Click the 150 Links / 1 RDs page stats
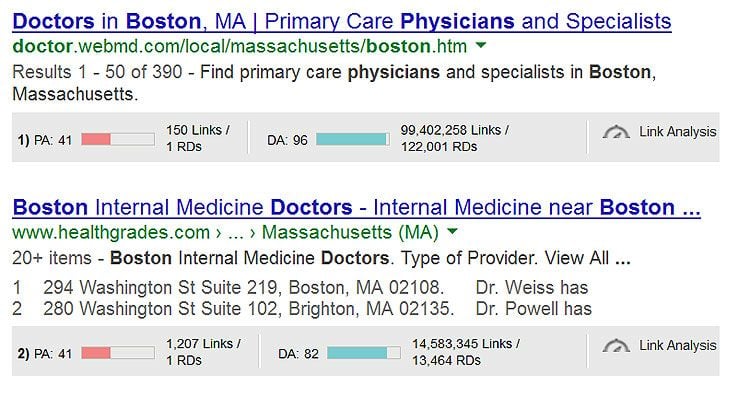Viewport: 738px width, 397px height. point(198,138)
